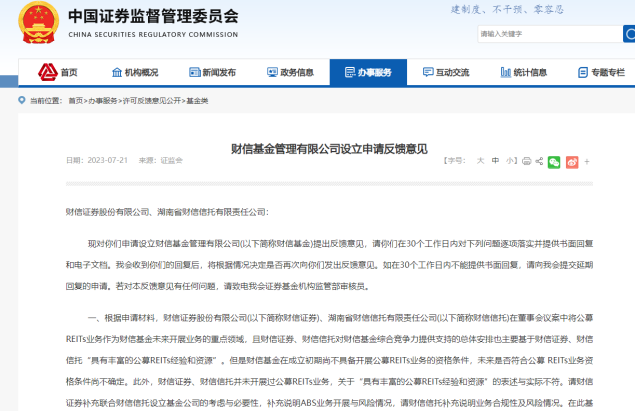
Task: Click the site title 中国证券监督管理委员会
Action: 153,16
